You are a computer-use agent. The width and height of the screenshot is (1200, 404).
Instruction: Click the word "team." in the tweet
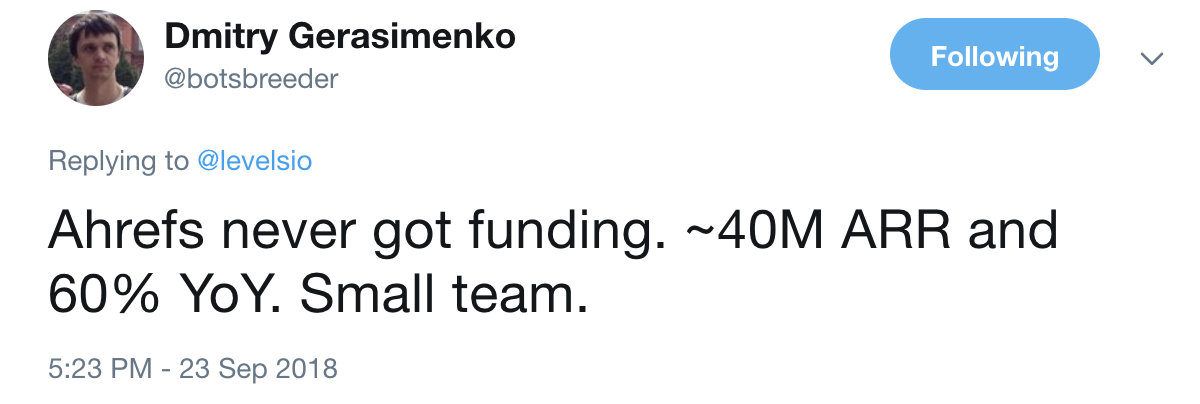[521, 295]
